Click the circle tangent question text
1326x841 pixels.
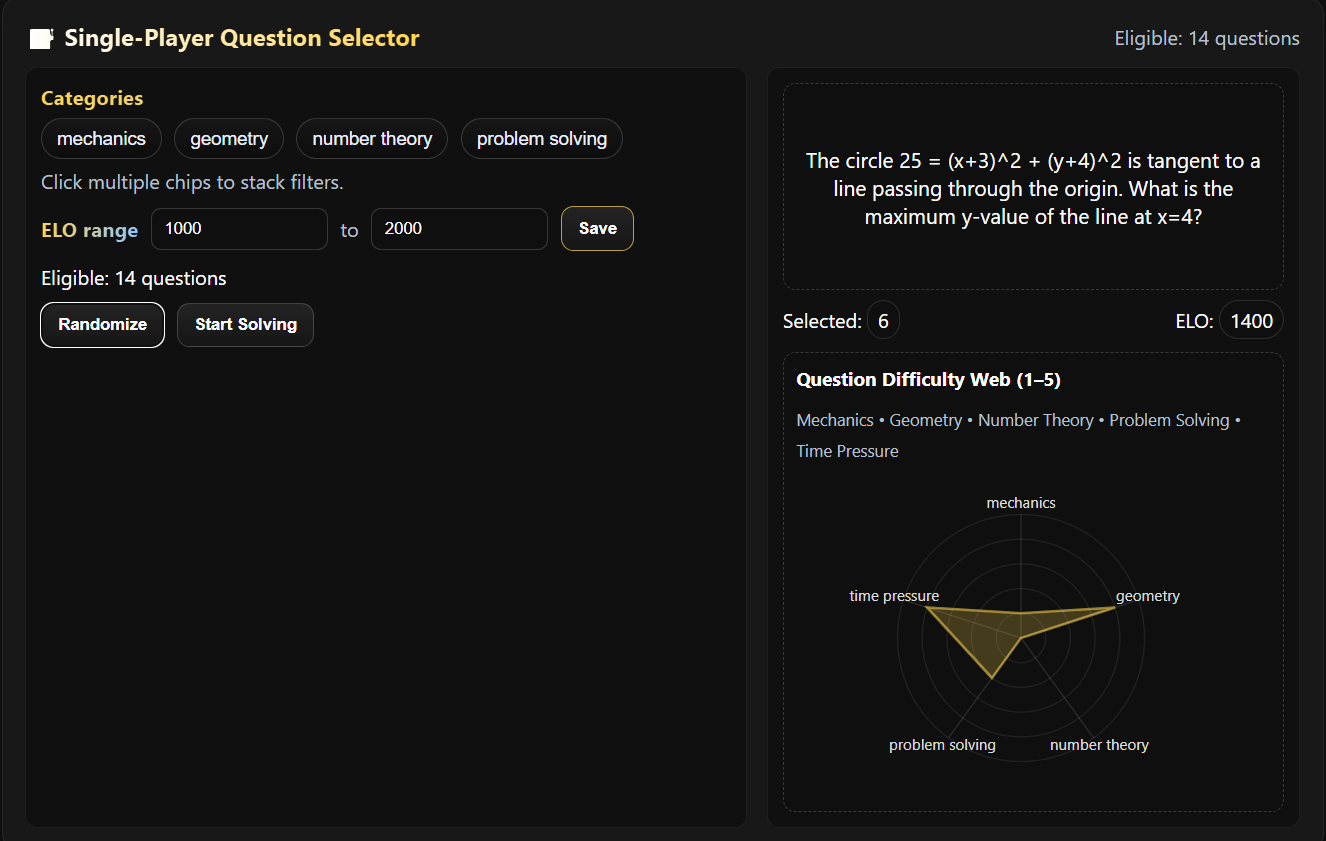pos(1033,189)
